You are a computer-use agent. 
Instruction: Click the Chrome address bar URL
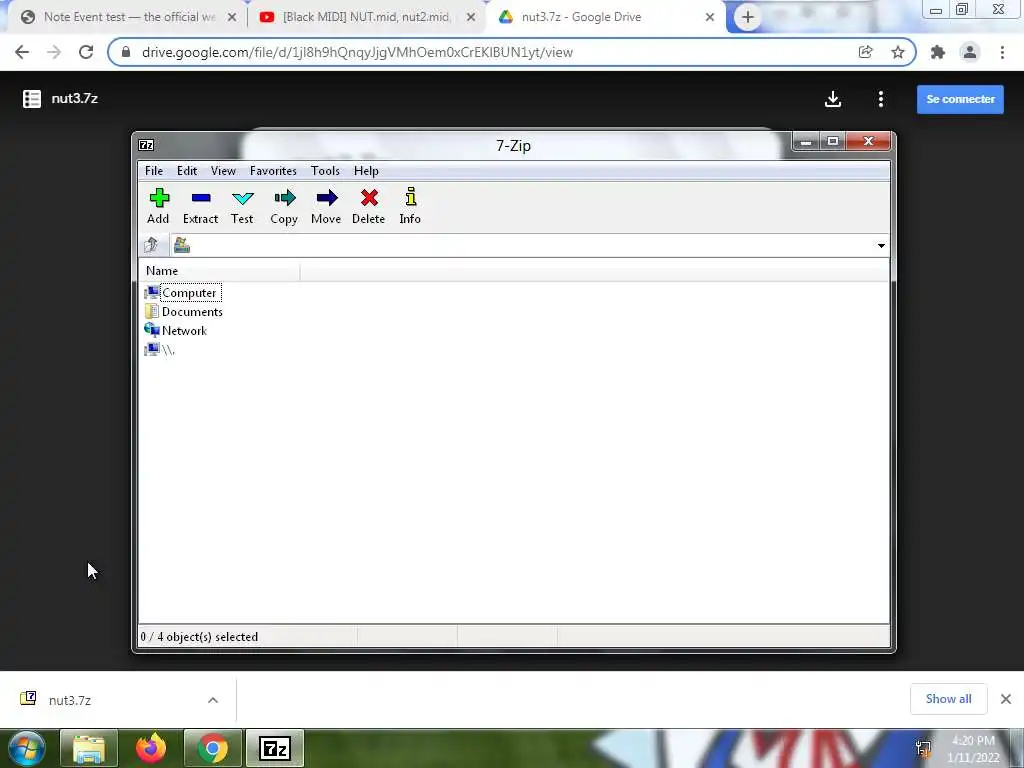click(357, 52)
